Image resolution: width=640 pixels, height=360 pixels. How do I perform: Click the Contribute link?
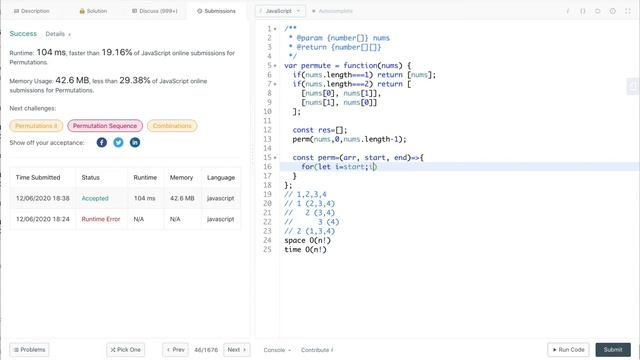(317, 350)
